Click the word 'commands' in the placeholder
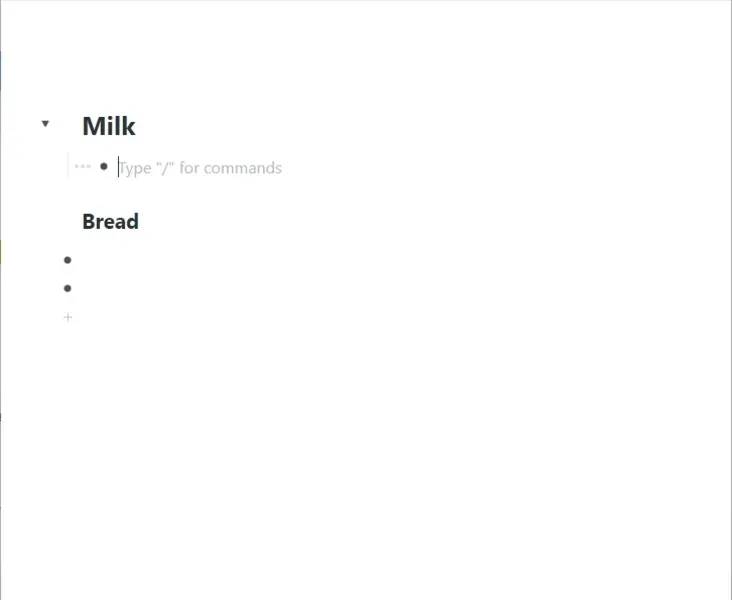This screenshot has height=600, width=732. (243, 168)
